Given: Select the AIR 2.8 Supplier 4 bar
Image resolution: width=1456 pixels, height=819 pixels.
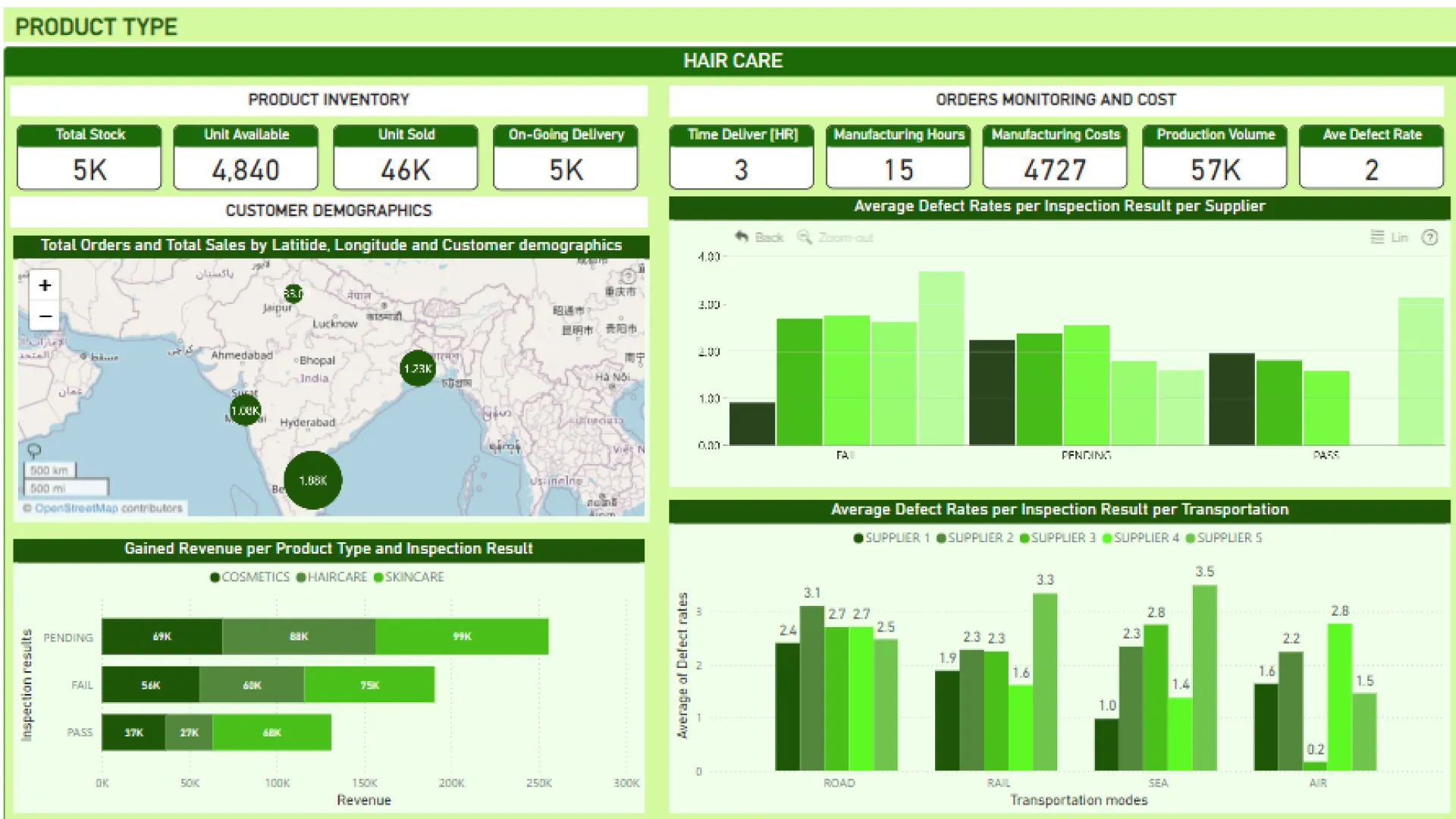Looking at the screenshot, I should point(1340,697).
